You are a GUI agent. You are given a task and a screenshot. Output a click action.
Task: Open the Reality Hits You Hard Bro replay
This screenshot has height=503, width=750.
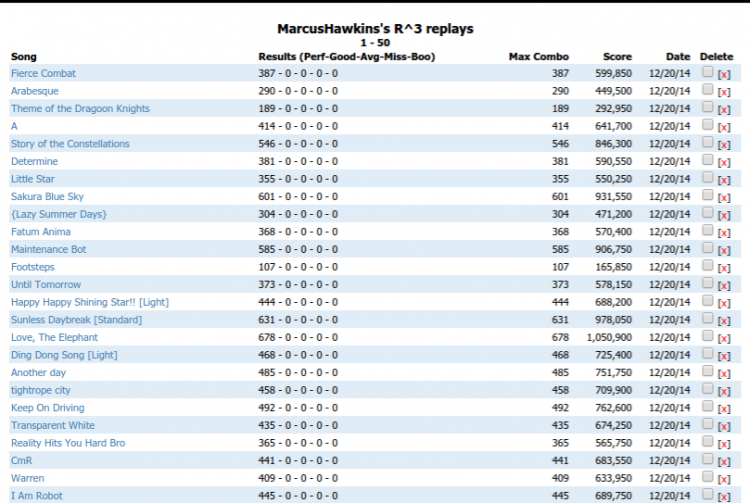coord(68,443)
